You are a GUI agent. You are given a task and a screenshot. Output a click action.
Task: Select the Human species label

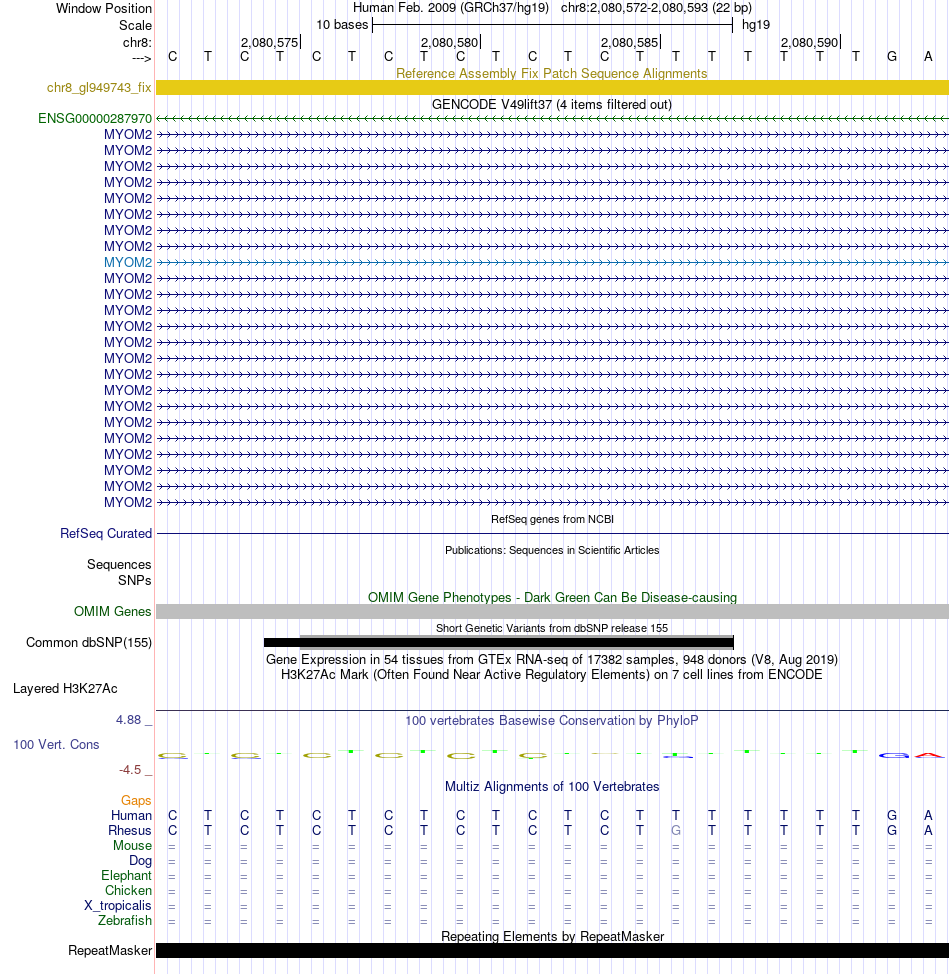pyautogui.click(x=131, y=815)
